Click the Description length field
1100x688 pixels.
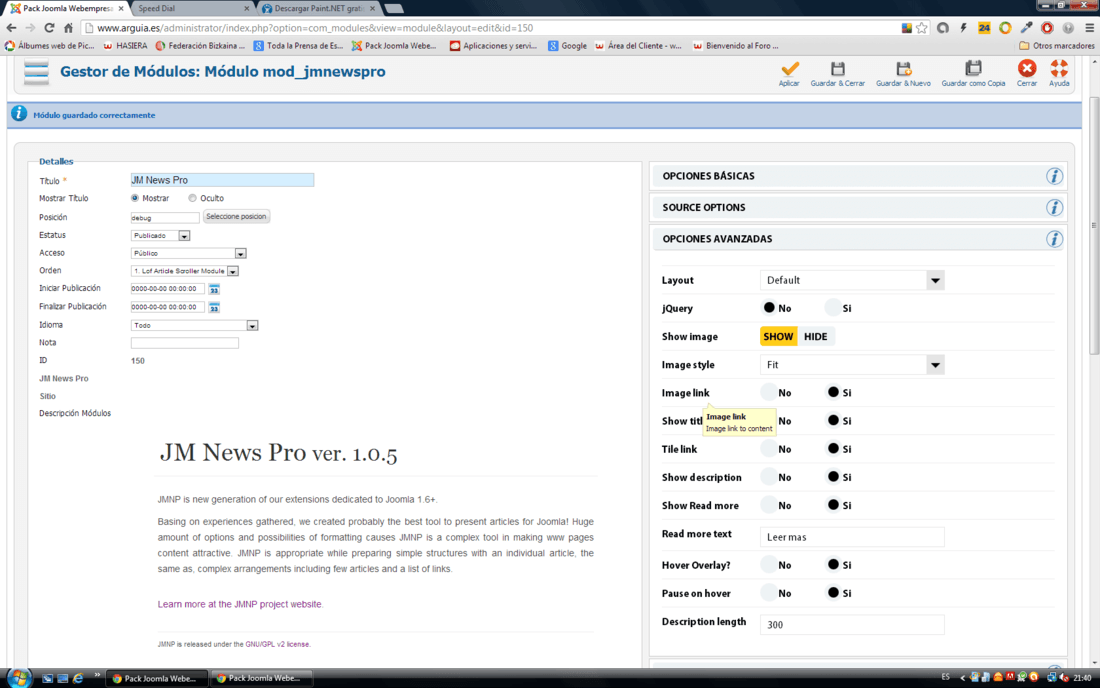852,625
